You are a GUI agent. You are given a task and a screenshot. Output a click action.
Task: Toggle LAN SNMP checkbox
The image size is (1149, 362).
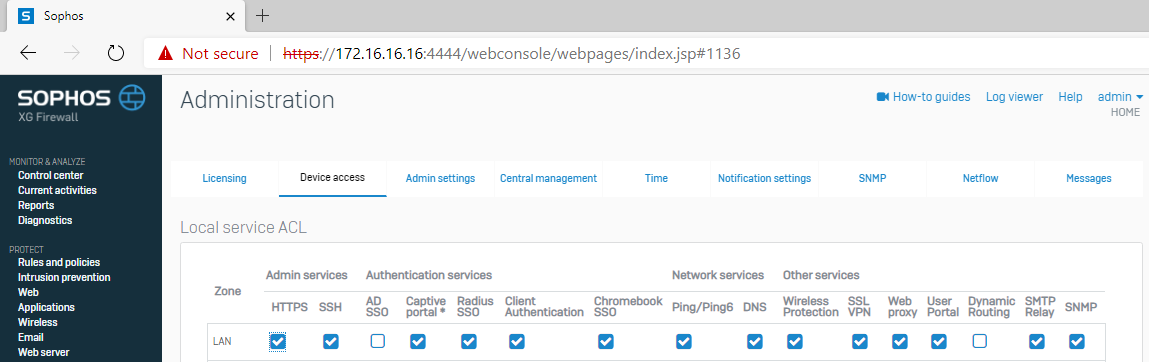coord(1076,341)
